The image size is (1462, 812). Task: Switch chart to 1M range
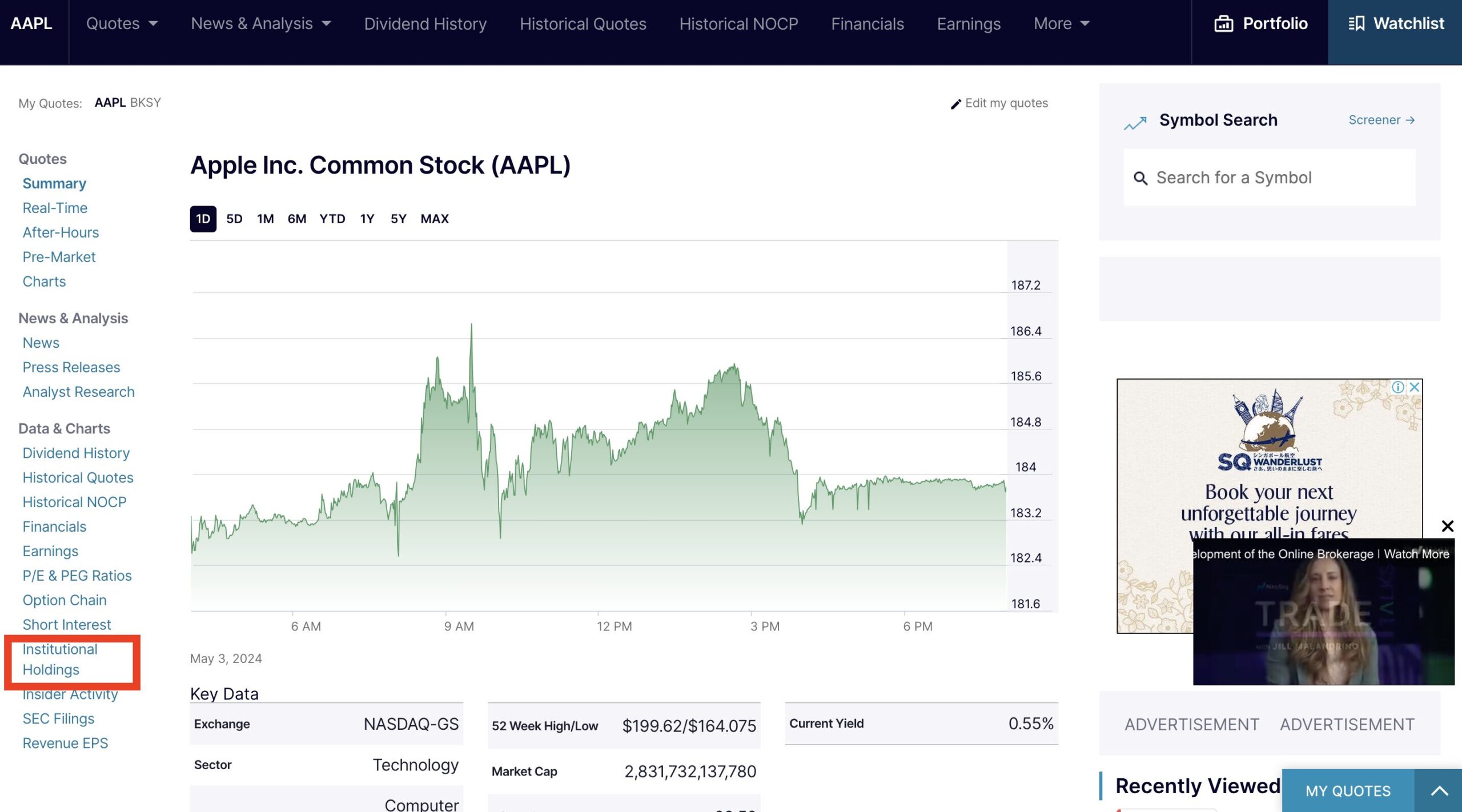[x=265, y=219]
